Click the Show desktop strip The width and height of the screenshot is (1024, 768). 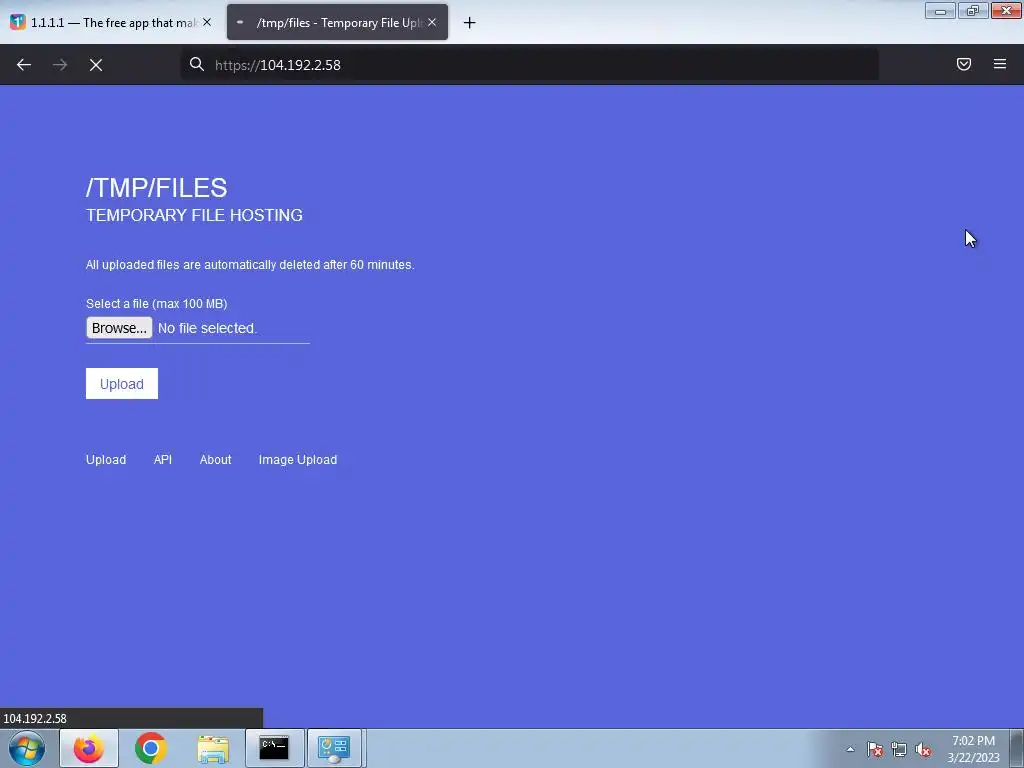(1017, 748)
